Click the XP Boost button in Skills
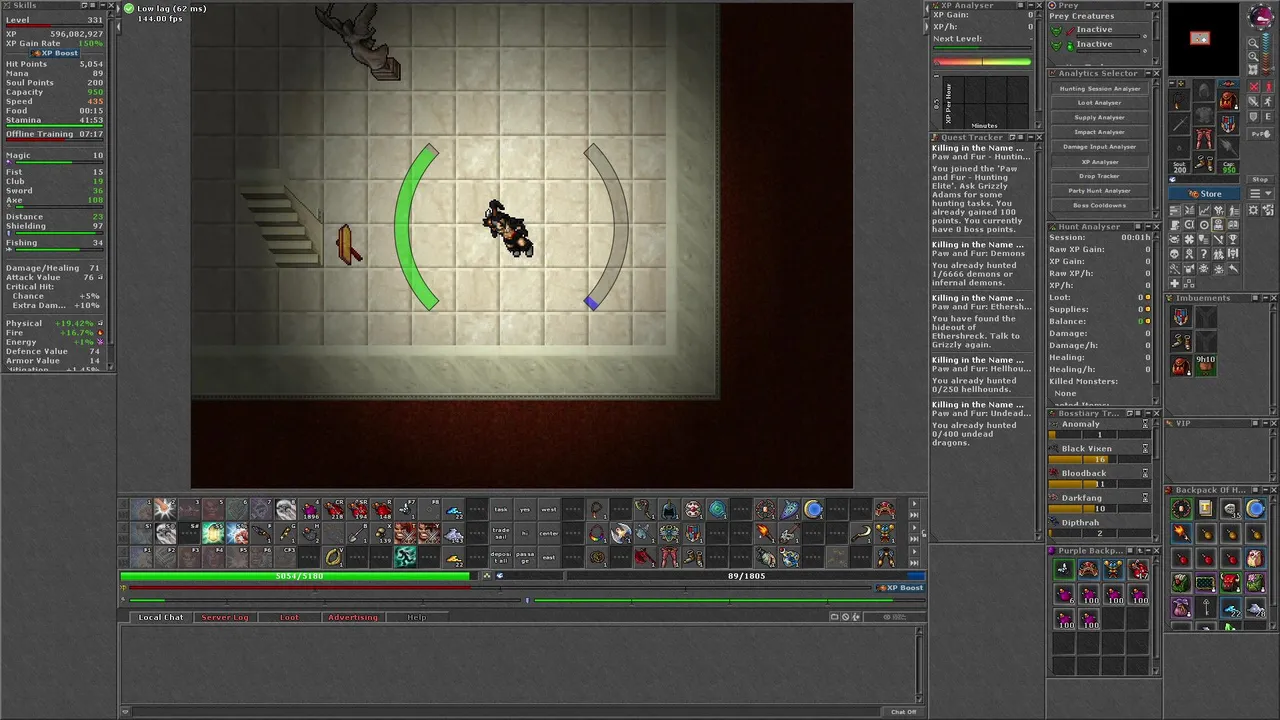 point(57,53)
